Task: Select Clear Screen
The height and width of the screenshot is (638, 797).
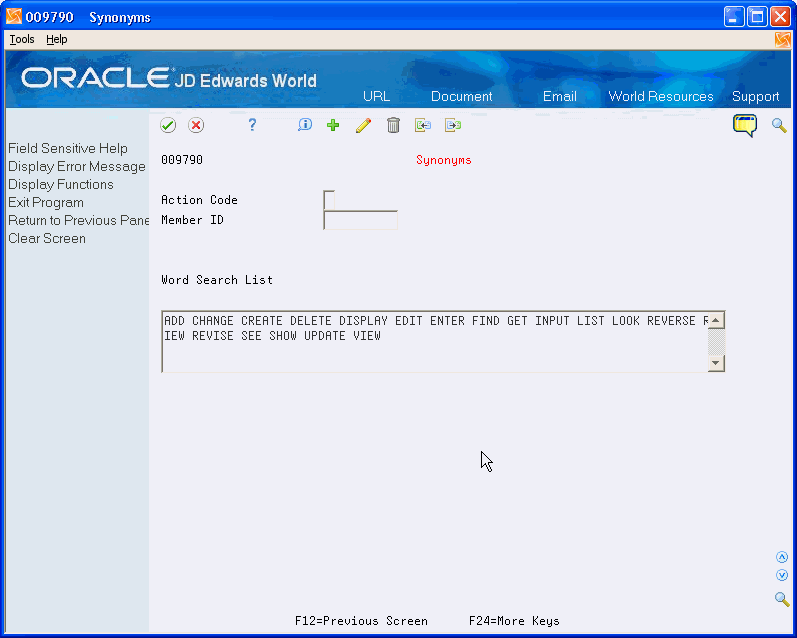Action: (47, 238)
